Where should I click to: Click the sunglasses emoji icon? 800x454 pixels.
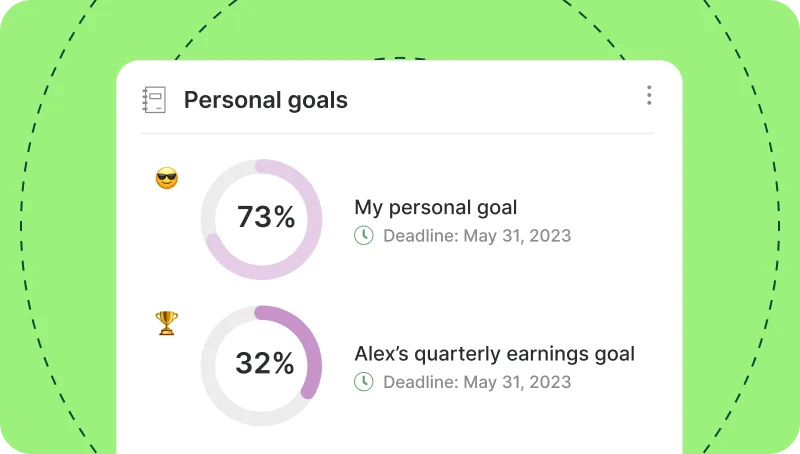pyautogui.click(x=167, y=178)
